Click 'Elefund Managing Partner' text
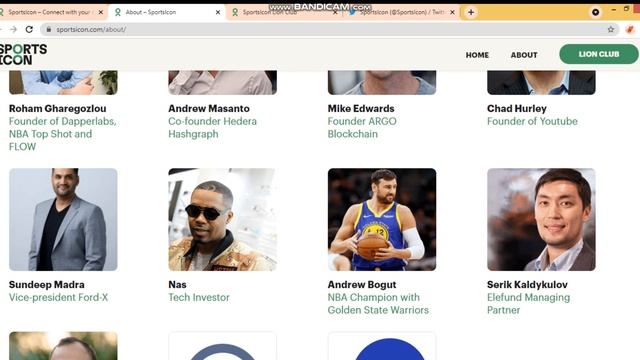The width and height of the screenshot is (640, 360). [529, 304]
